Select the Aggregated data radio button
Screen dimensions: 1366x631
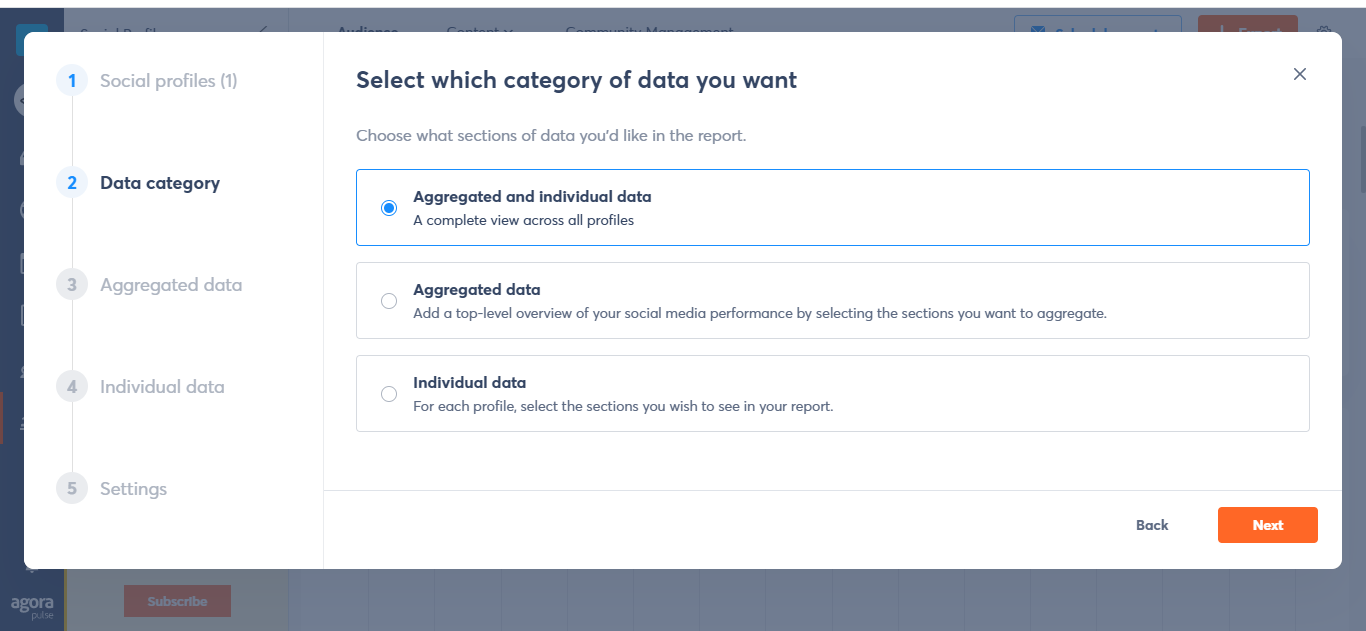tap(389, 301)
